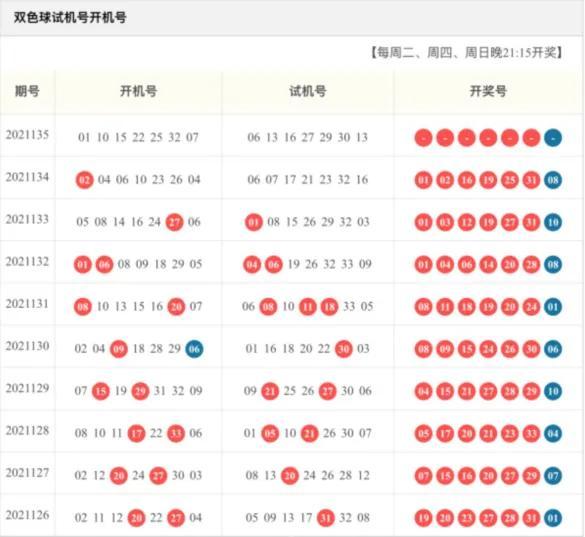Click issue number 2021131
This screenshot has width=585, height=537.
pos(27,304)
